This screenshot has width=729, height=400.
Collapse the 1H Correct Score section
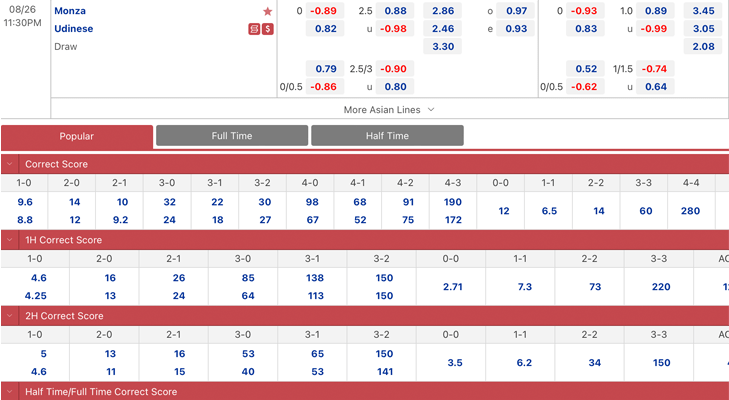pos(10,240)
